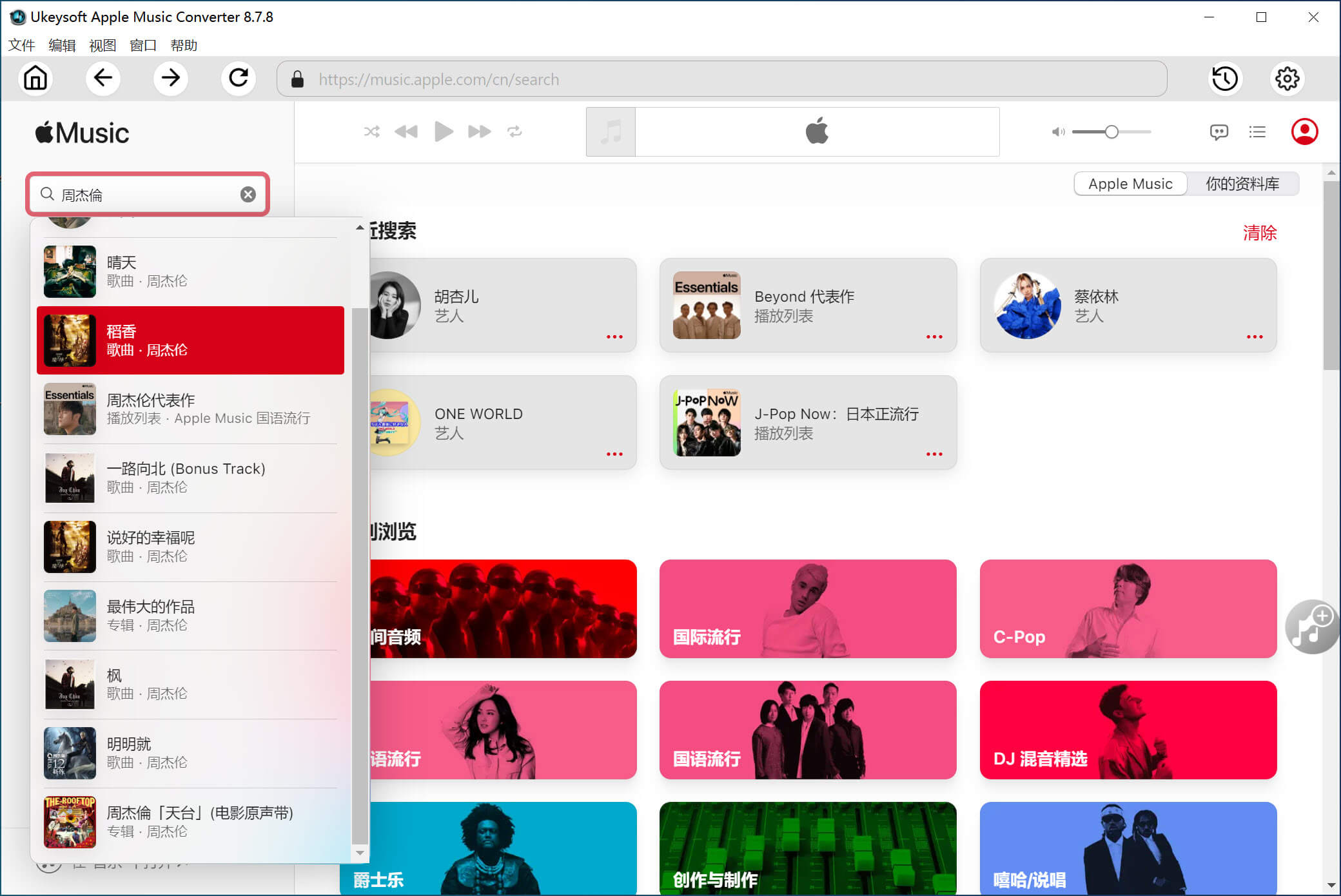Open the browsing history
The width and height of the screenshot is (1341, 896).
[1224, 79]
